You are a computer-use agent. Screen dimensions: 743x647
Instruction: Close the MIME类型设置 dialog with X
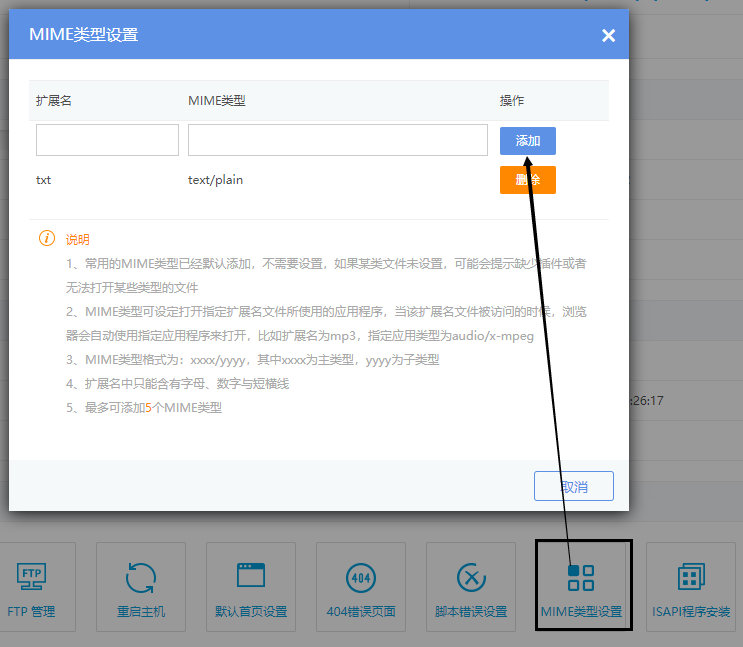608,36
